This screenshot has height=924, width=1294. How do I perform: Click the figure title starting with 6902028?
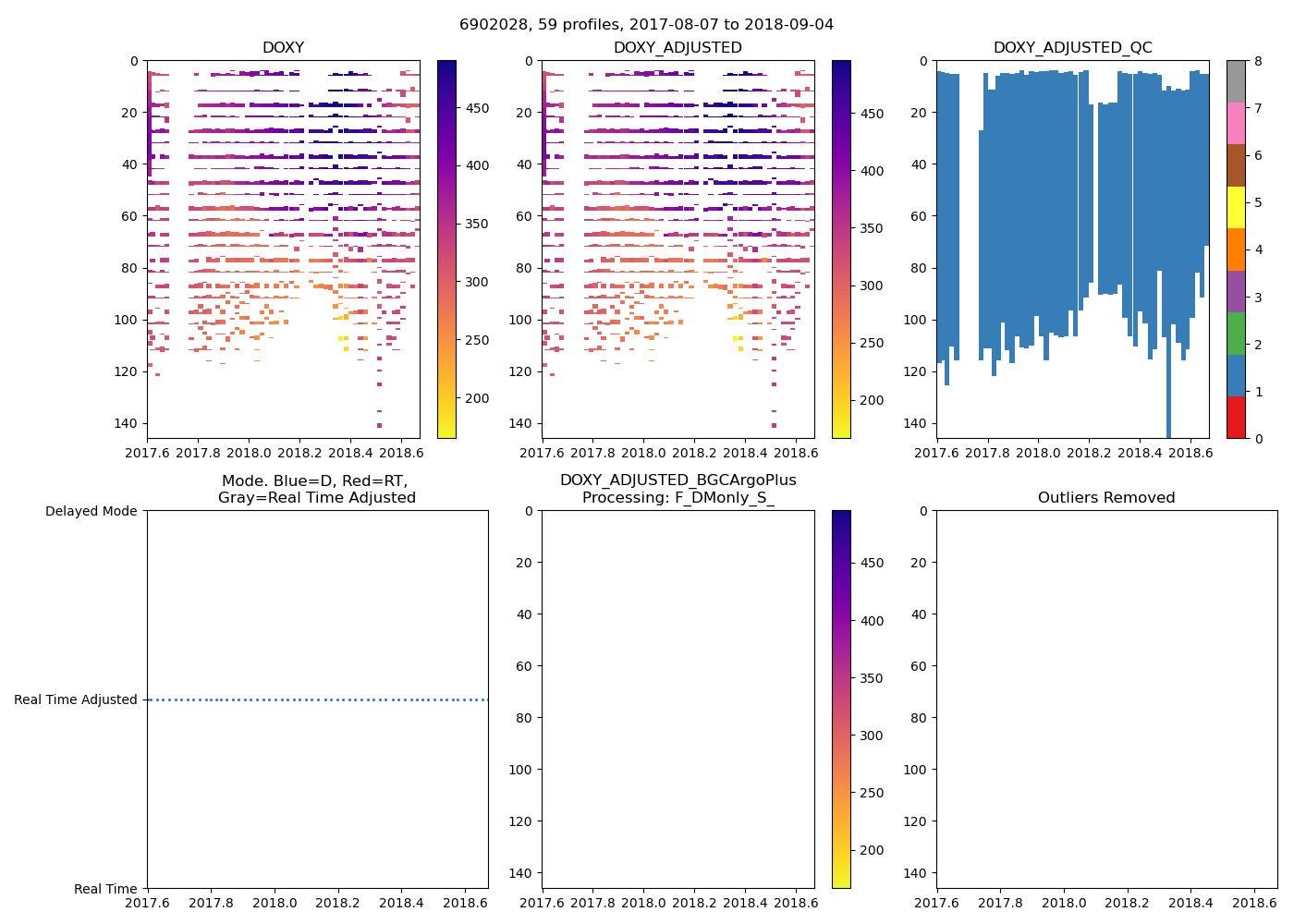pyautogui.click(x=646, y=25)
